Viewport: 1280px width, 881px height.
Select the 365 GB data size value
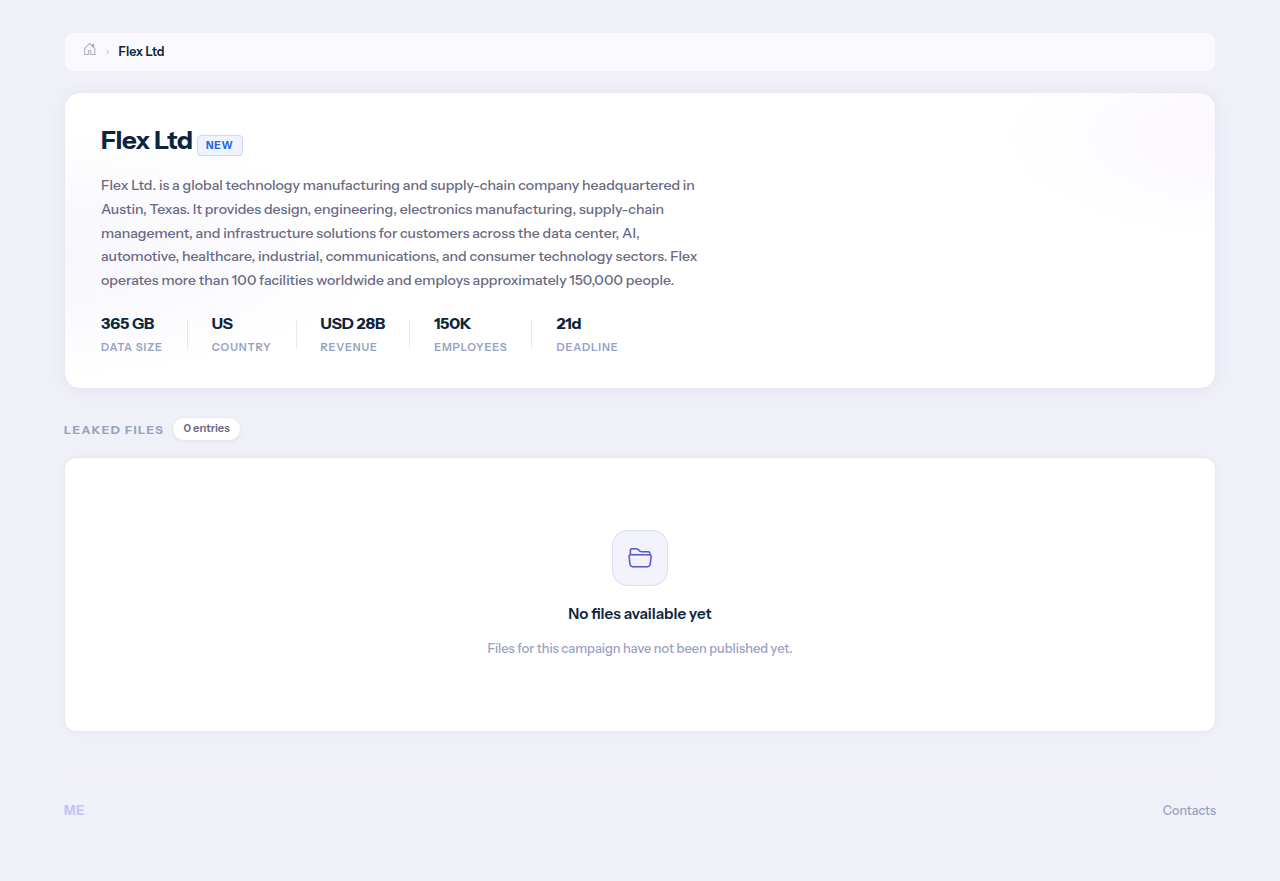pyautogui.click(x=128, y=324)
